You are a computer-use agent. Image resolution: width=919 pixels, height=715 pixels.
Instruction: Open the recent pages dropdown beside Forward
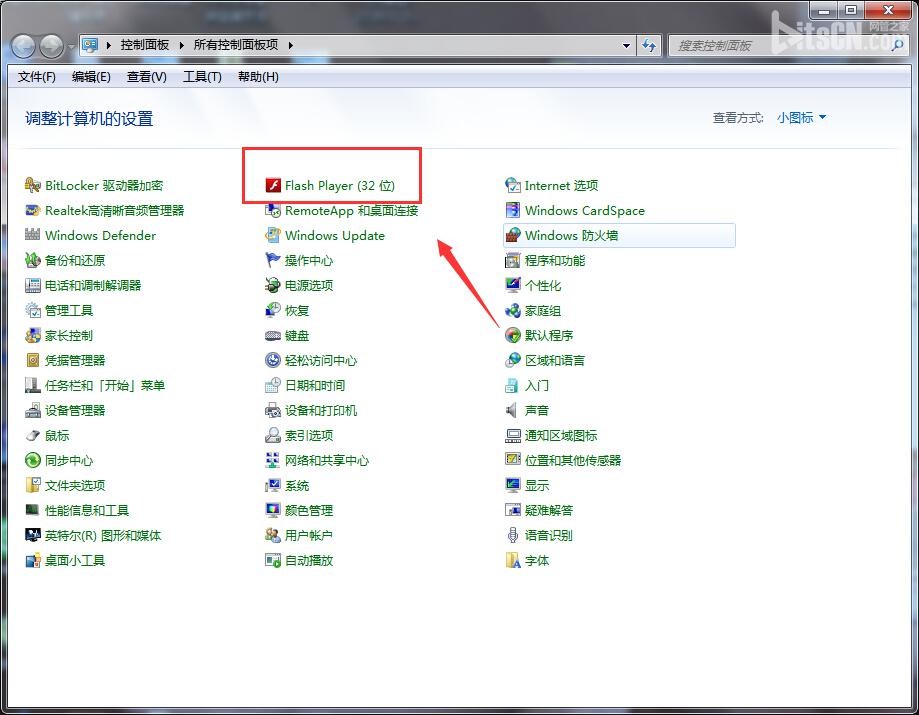click(x=70, y=46)
